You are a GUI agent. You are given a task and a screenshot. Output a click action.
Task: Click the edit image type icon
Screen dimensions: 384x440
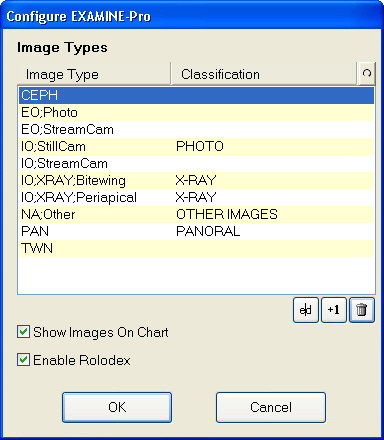pos(306,310)
